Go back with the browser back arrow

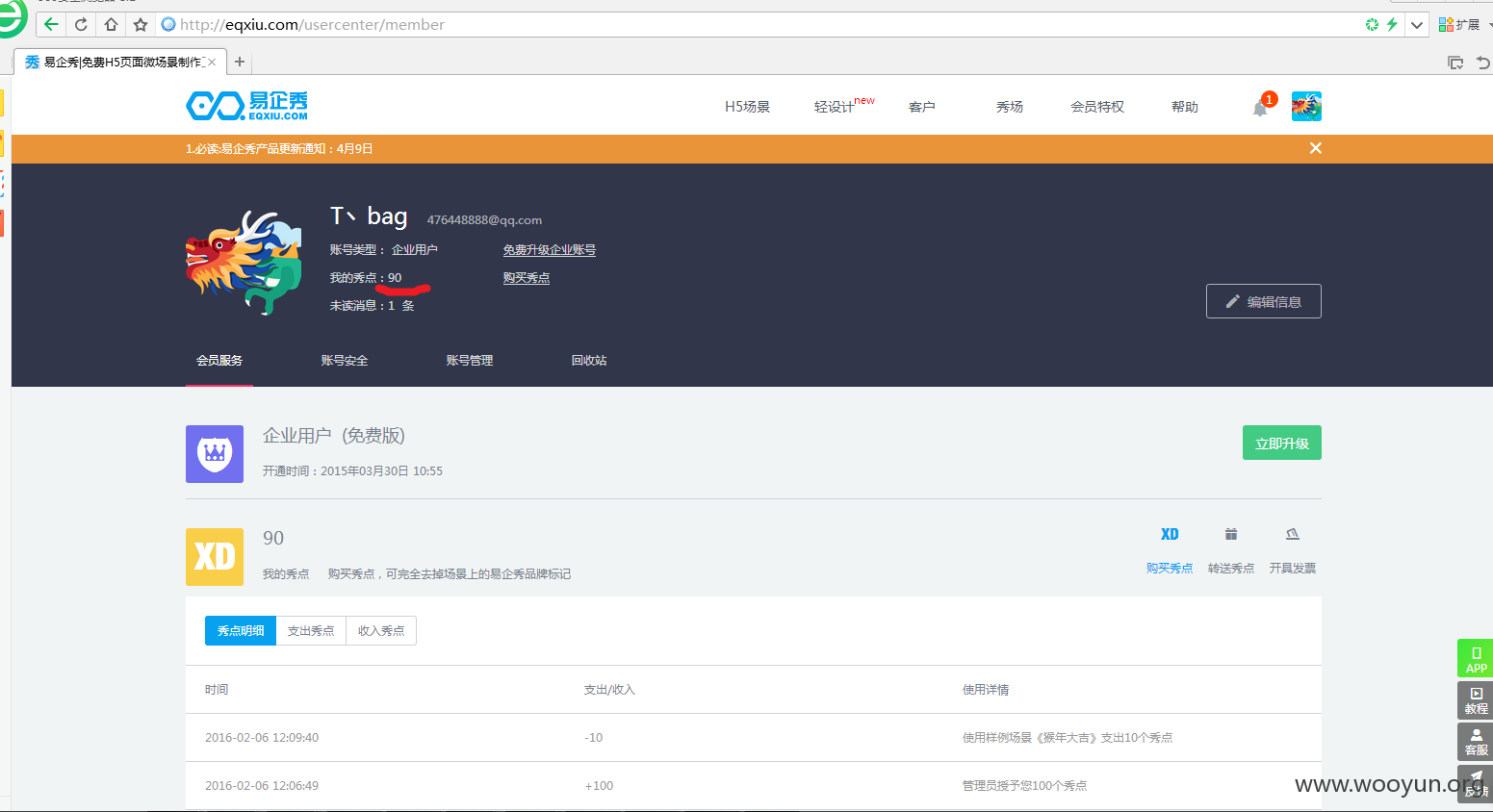click(x=51, y=24)
